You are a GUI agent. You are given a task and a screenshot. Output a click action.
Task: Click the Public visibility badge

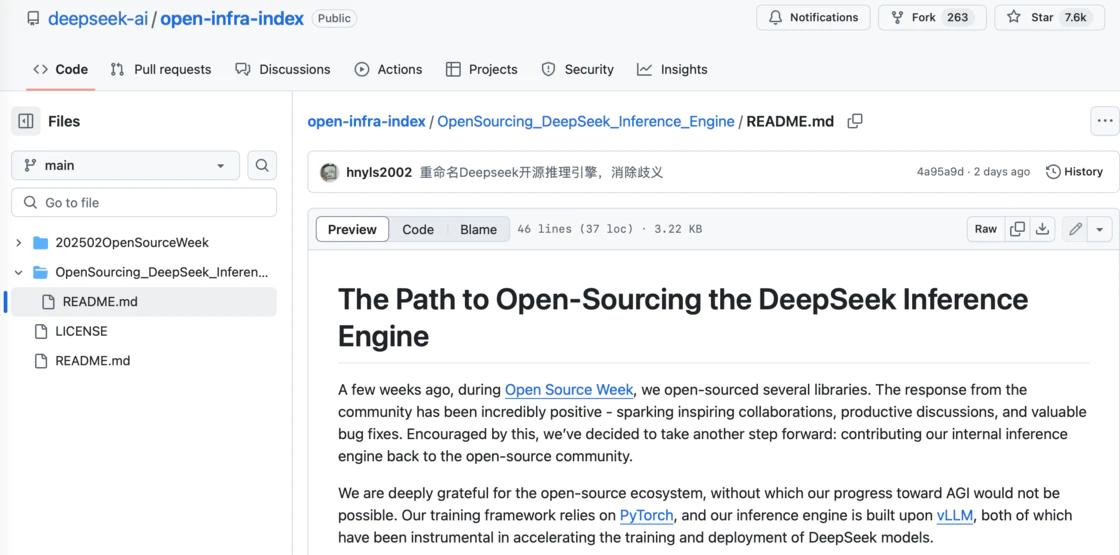334,19
